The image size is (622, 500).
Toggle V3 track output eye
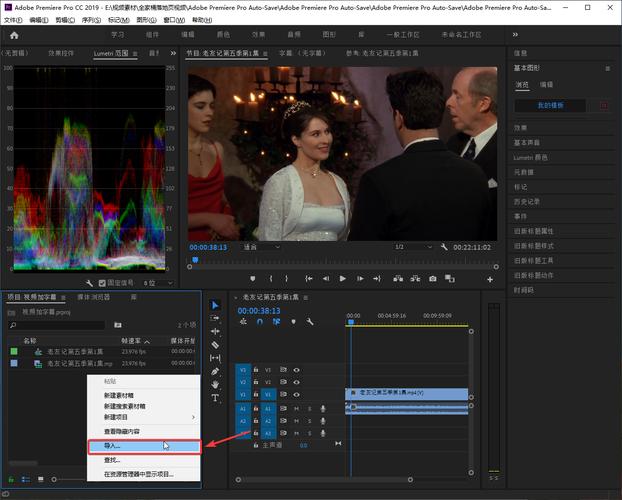(x=296, y=370)
